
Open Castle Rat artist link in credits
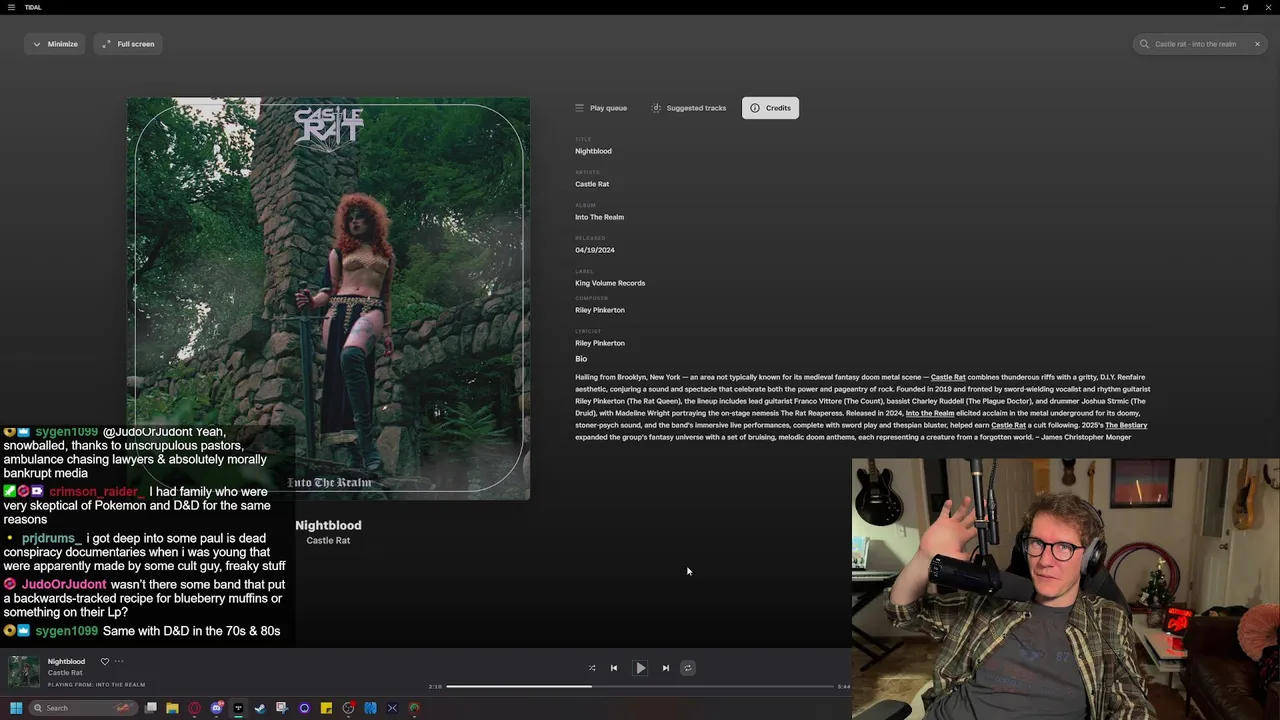(x=592, y=184)
